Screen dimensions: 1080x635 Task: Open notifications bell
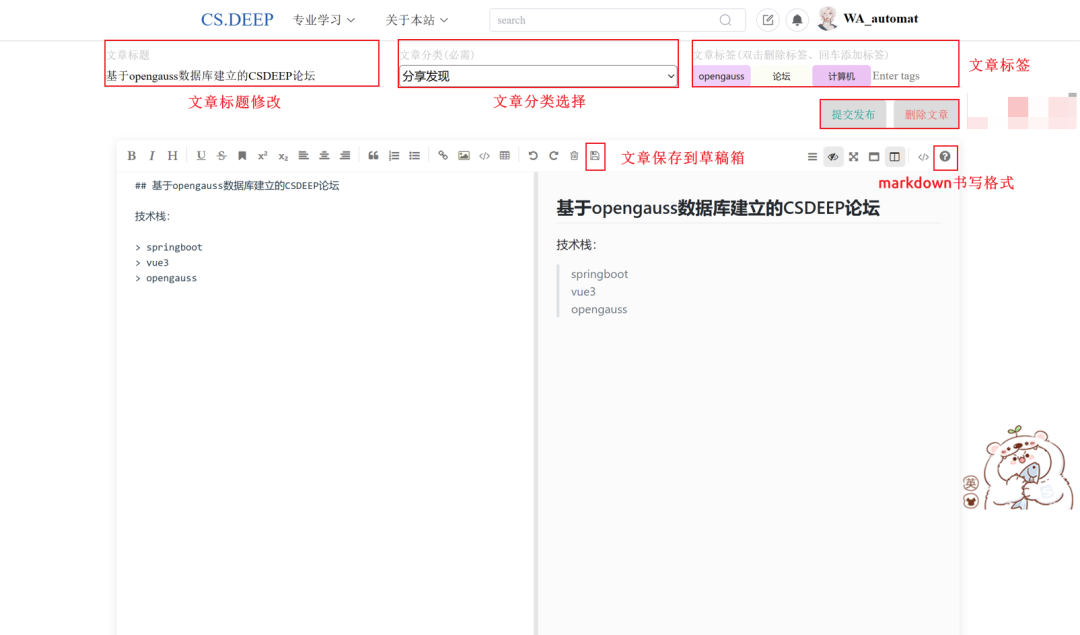coord(797,20)
